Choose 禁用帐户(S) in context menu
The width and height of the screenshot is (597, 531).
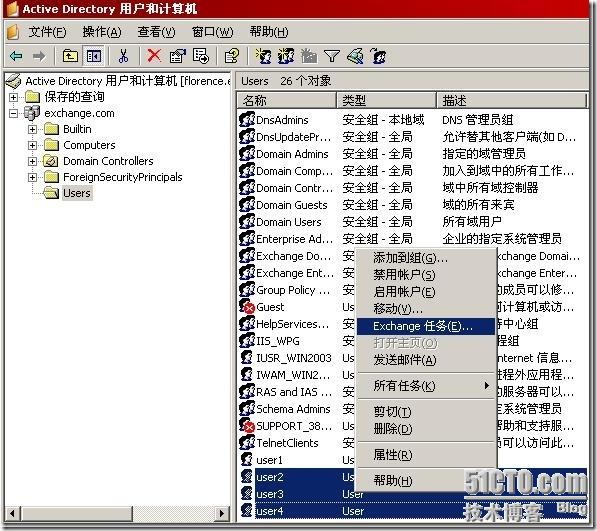(426, 275)
